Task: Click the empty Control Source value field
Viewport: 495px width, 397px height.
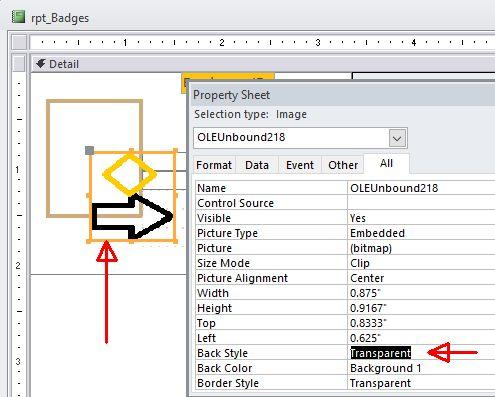Action: click(x=421, y=203)
